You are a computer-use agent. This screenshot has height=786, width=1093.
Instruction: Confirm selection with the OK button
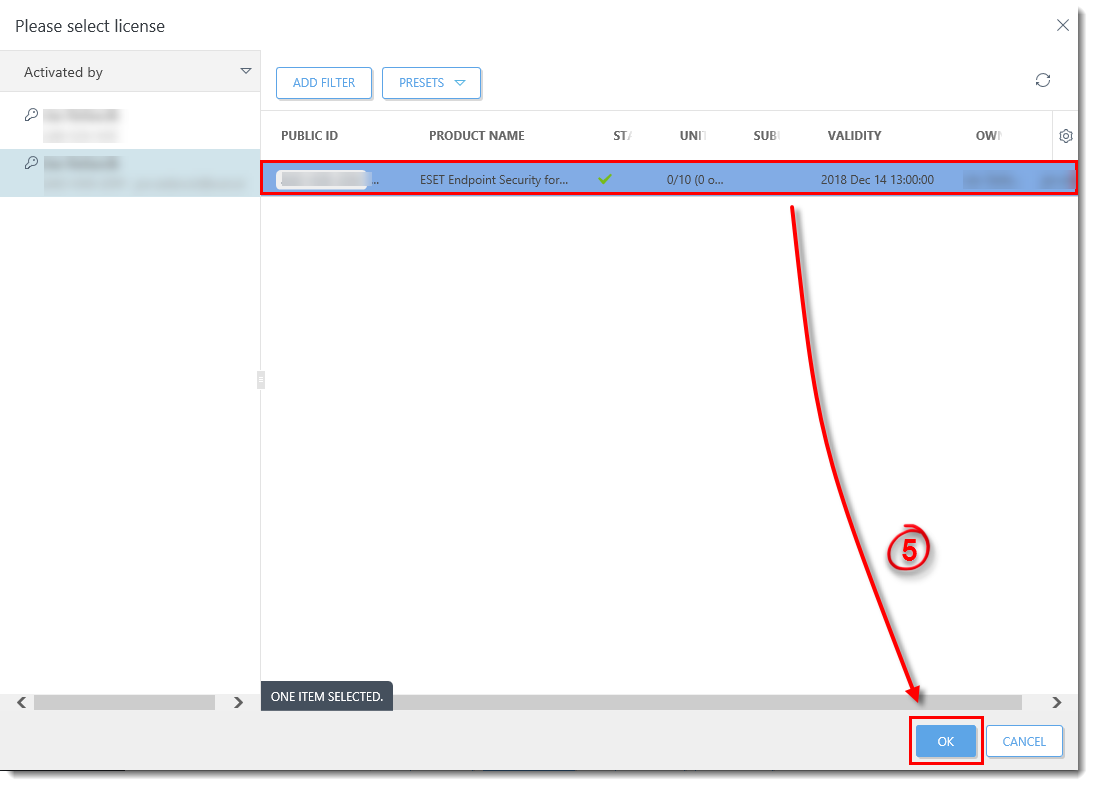(945, 741)
